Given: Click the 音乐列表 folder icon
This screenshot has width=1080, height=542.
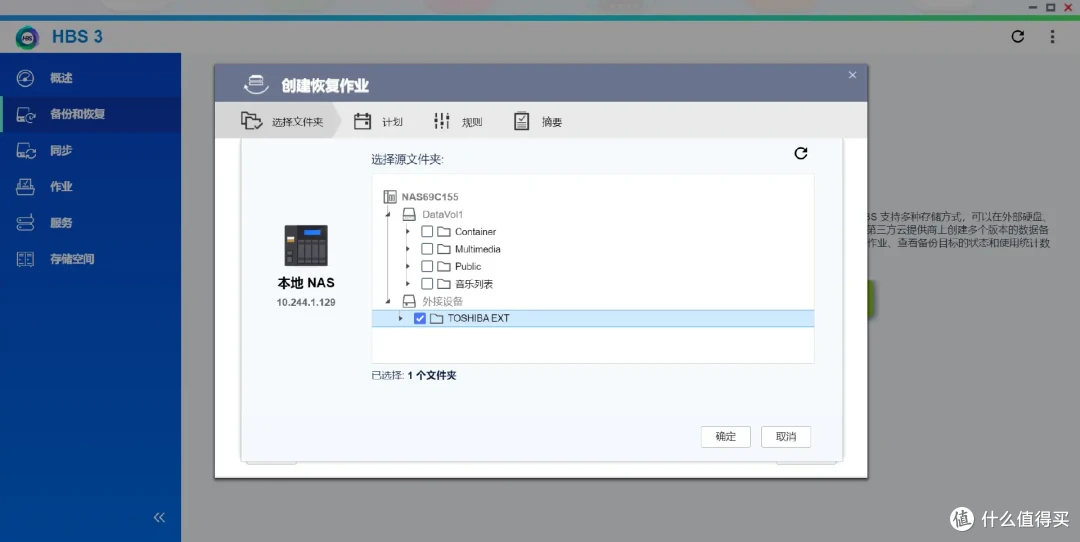Looking at the screenshot, I should (x=444, y=284).
